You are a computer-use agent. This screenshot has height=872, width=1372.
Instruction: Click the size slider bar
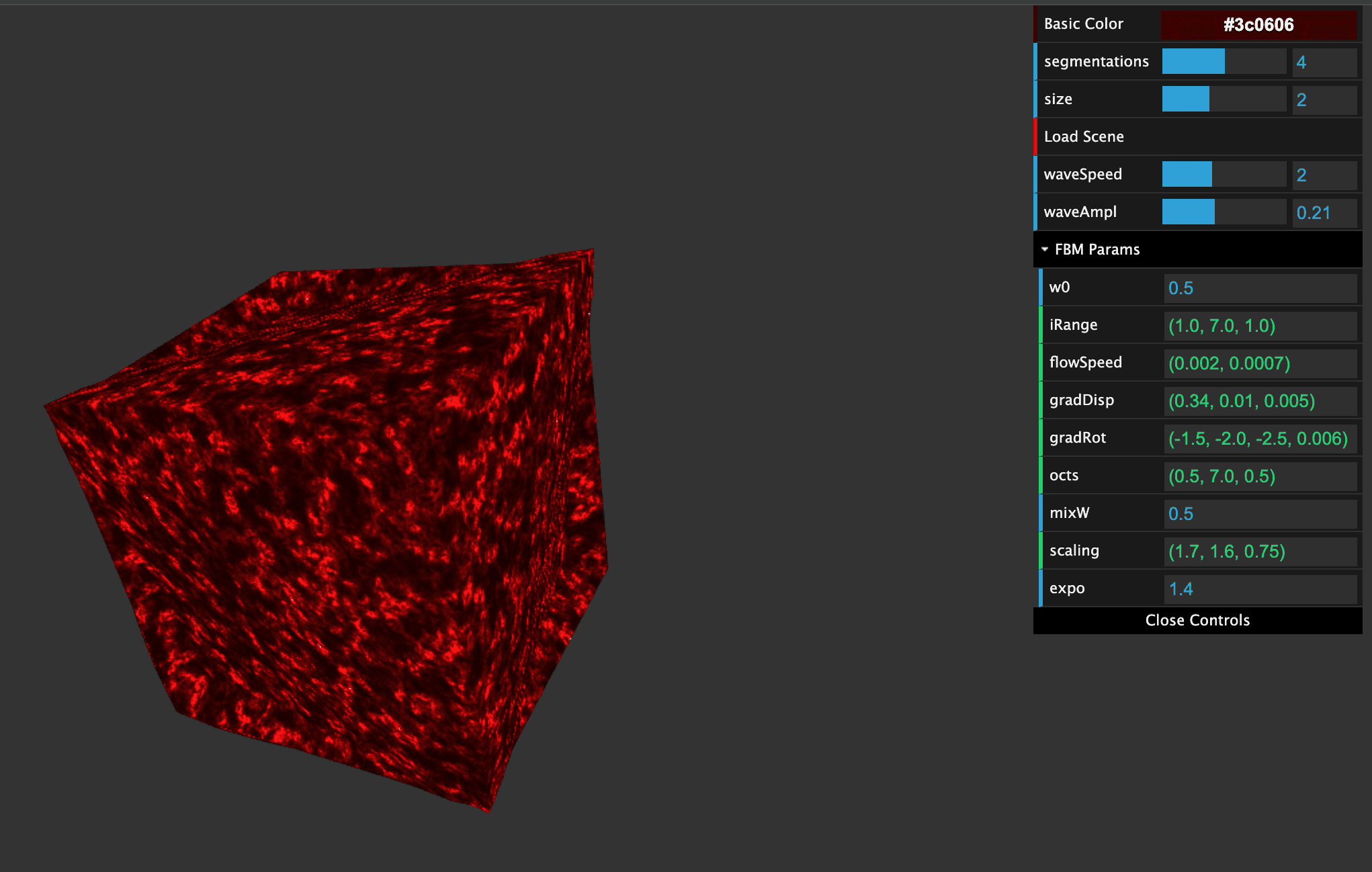point(1224,99)
